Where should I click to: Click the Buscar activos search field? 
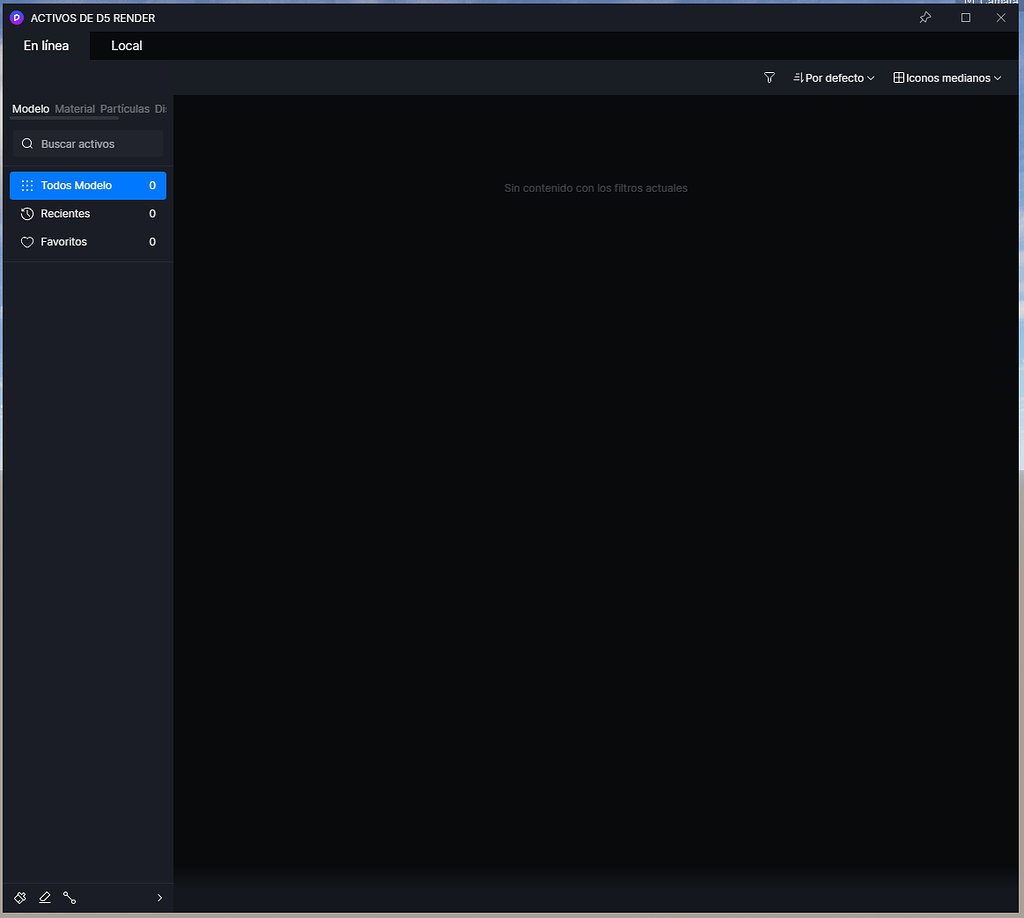[x=88, y=143]
